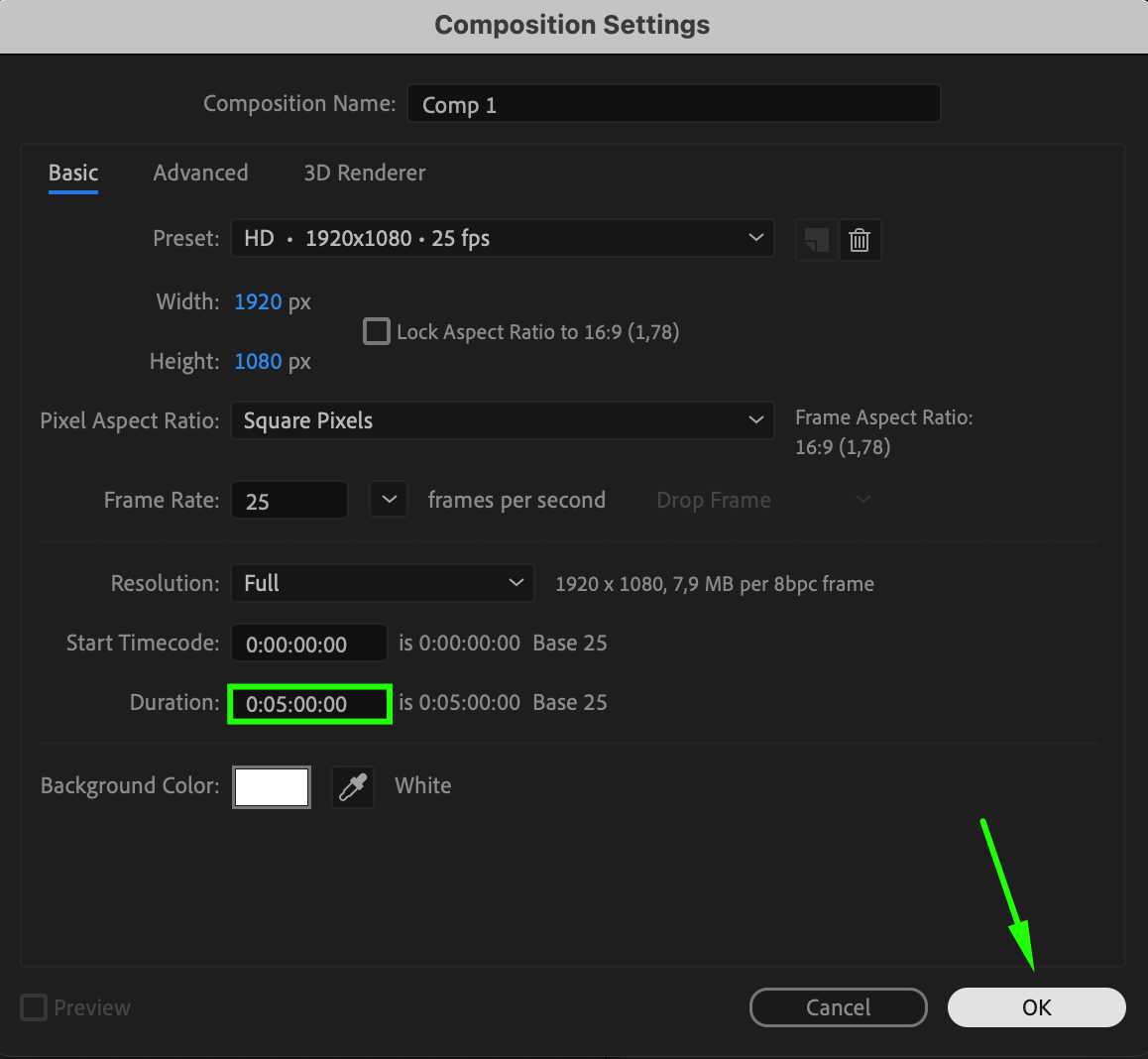Click the save preset icon
Screen dimensions: 1148x1059
[x=816, y=240]
